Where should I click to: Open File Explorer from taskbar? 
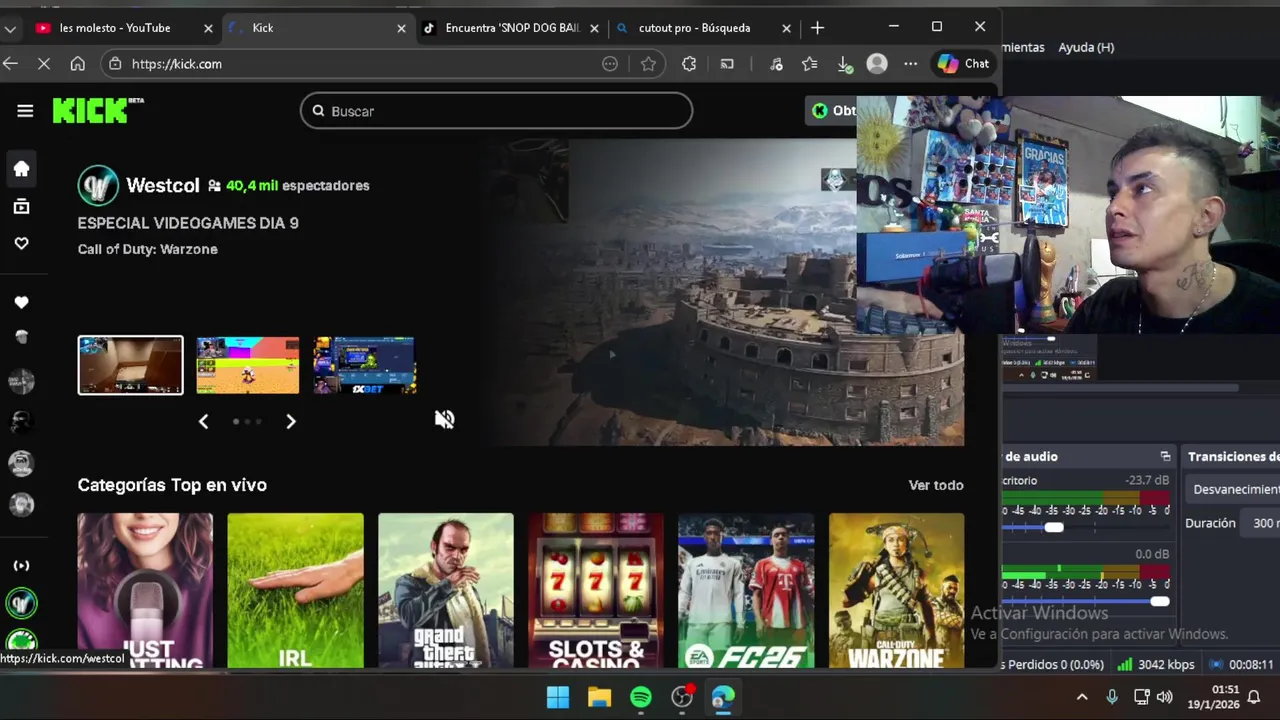(x=599, y=697)
